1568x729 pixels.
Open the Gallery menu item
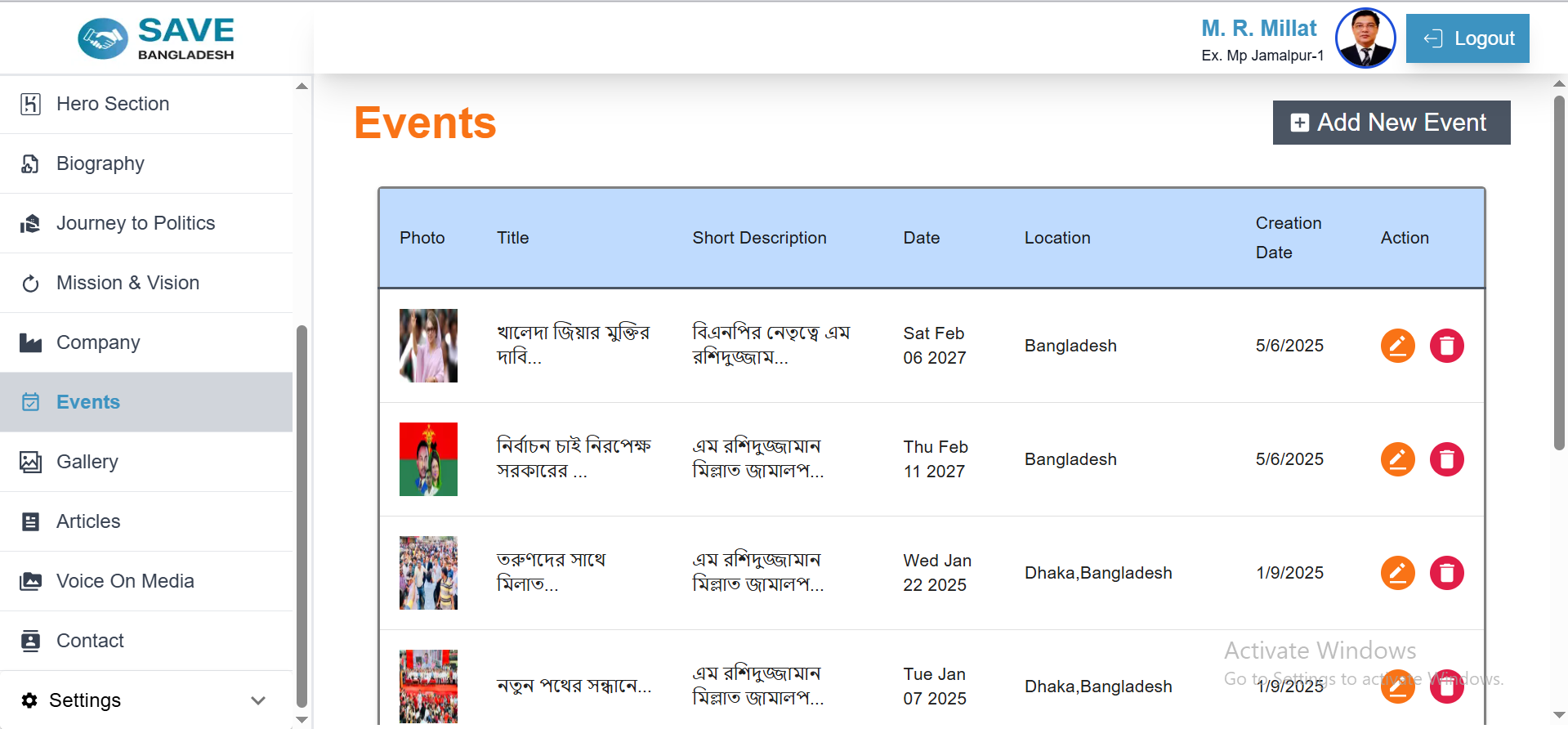pyautogui.click(x=146, y=462)
